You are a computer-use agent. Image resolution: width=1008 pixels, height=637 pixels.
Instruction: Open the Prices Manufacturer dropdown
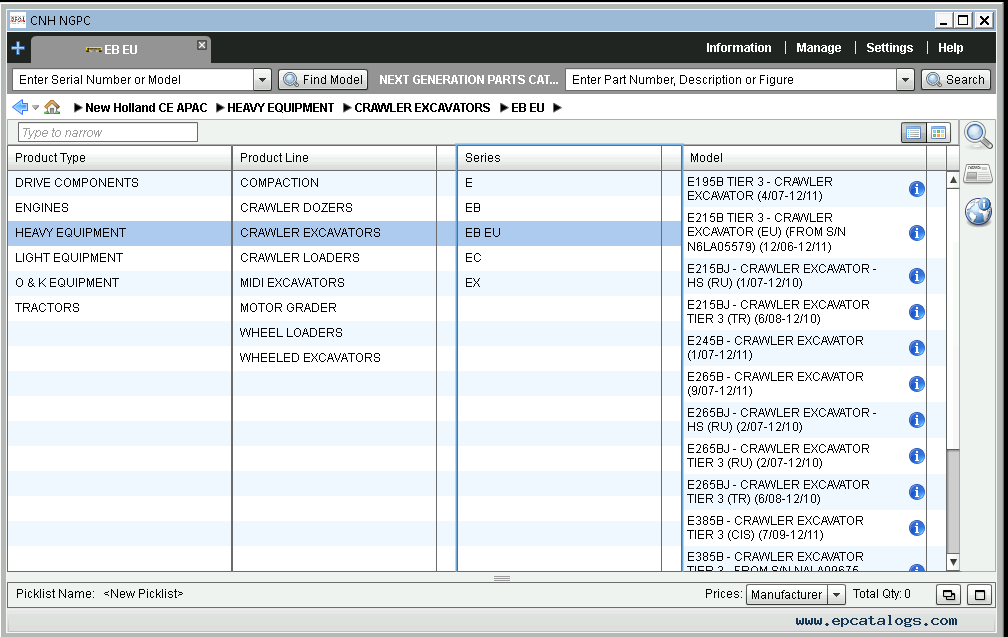[x=836, y=595]
